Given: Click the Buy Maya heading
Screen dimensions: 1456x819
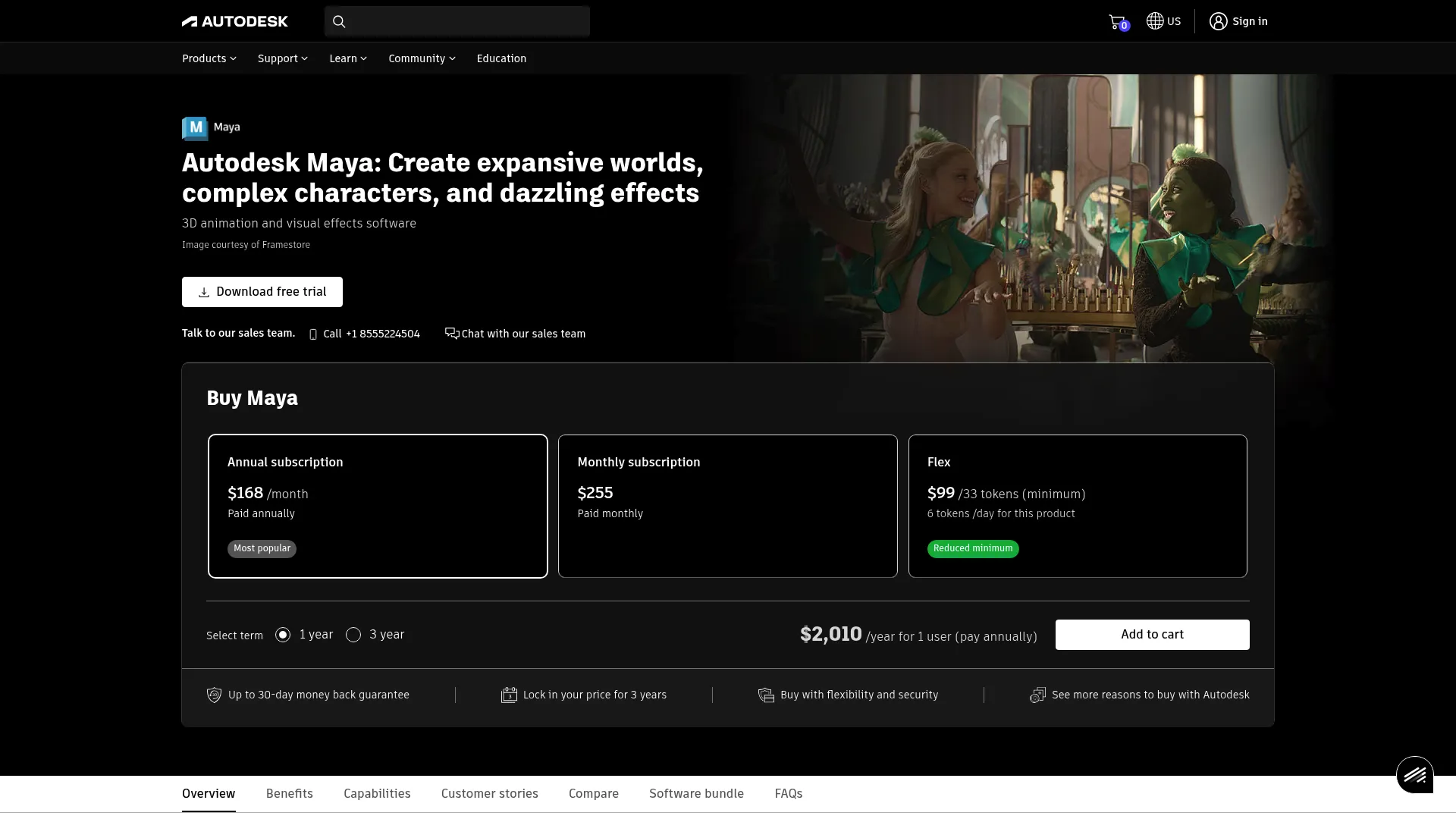Looking at the screenshot, I should tap(252, 398).
